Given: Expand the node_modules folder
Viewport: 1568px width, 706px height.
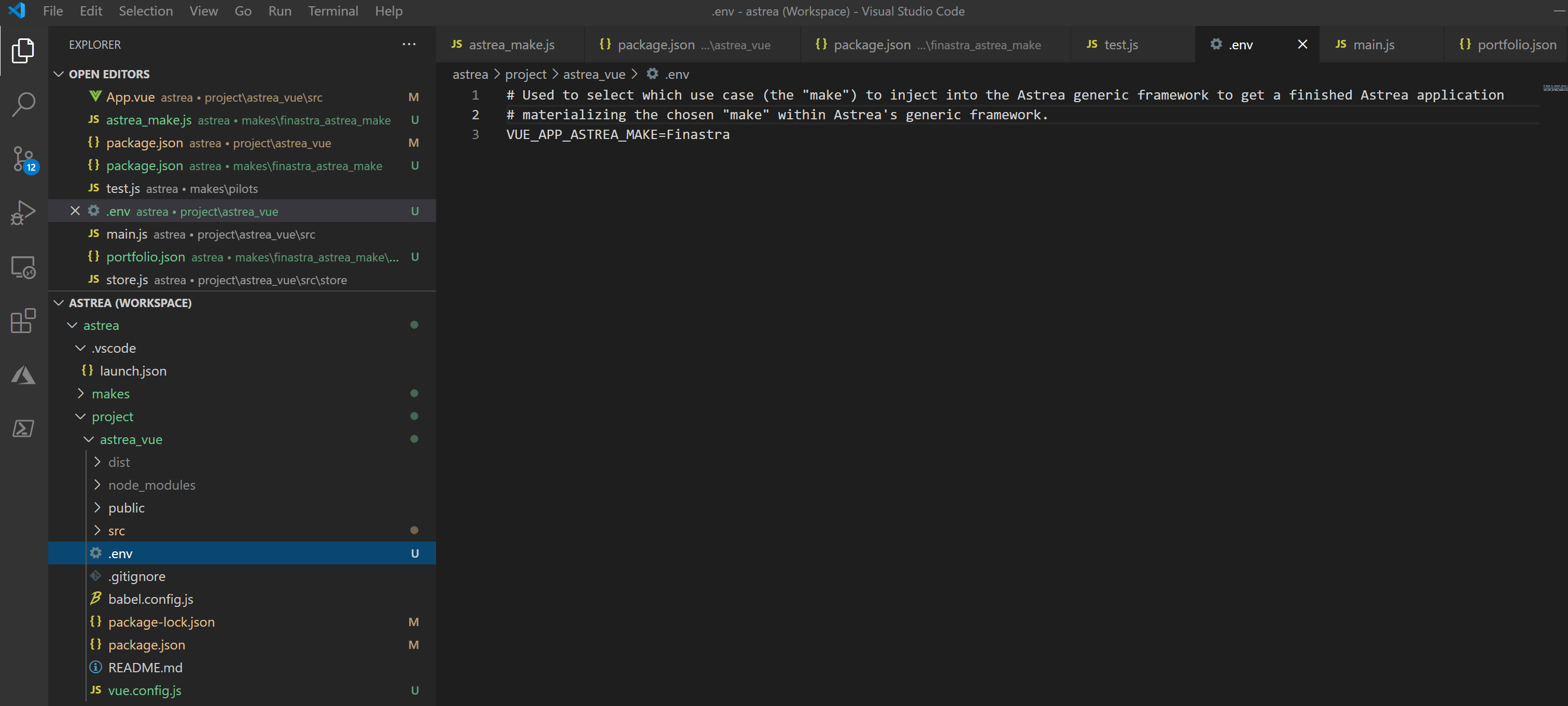Looking at the screenshot, I should (x=151, y=485).
